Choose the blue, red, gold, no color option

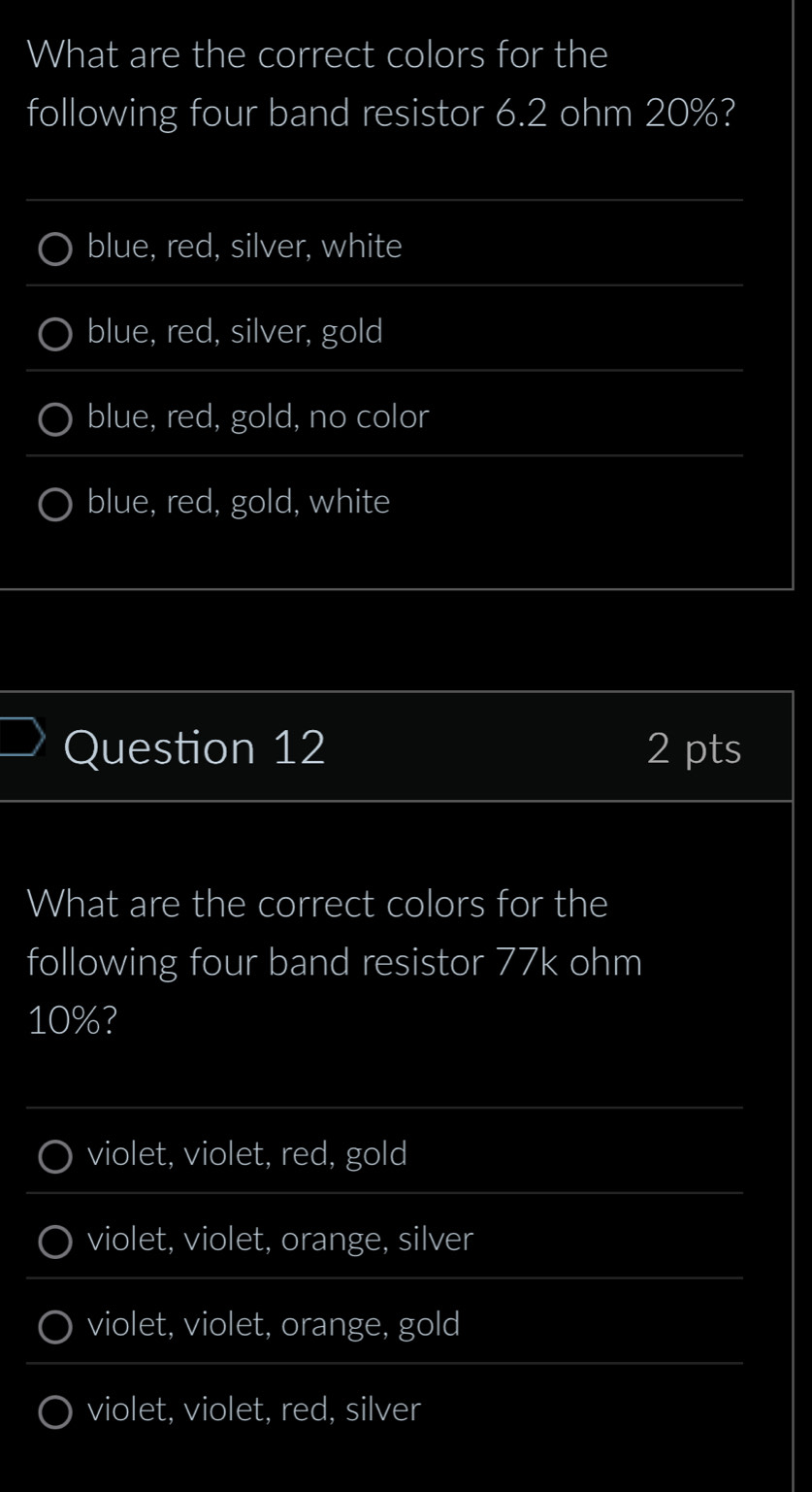[55, 419]
